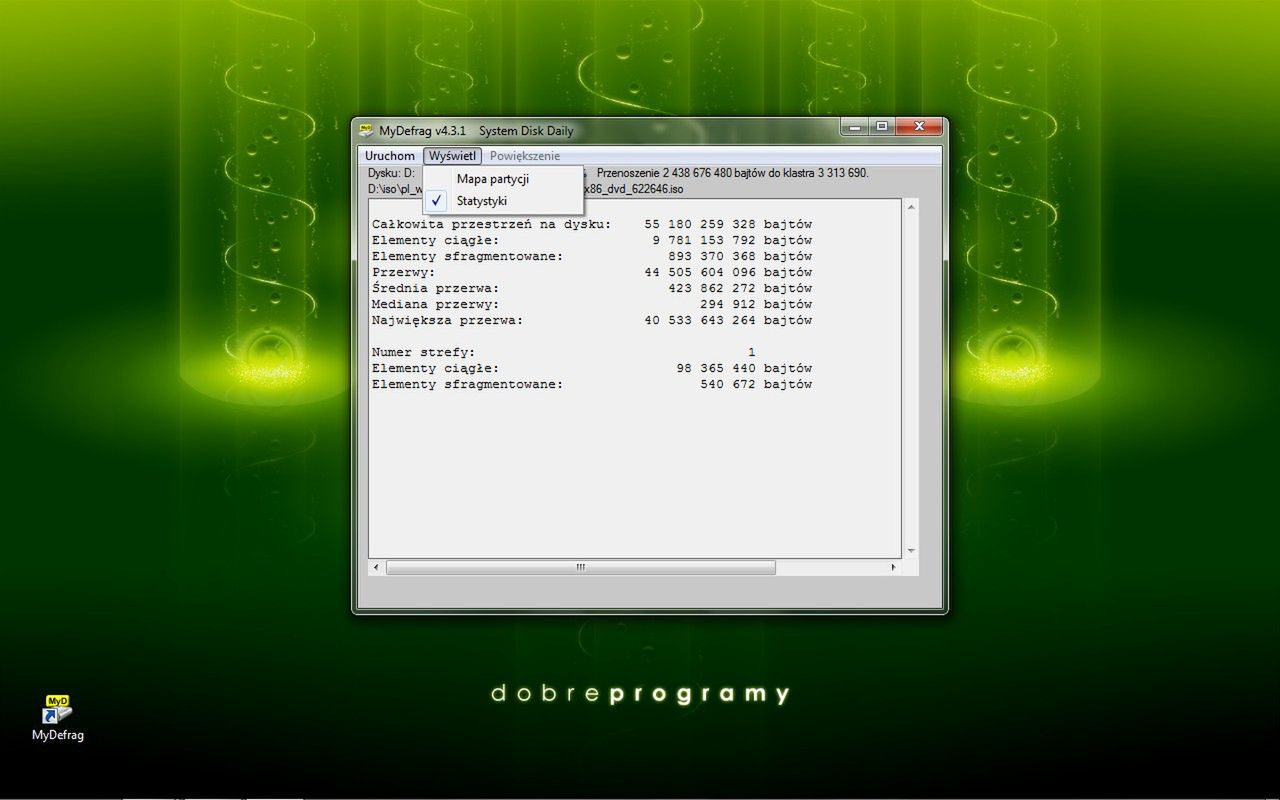Toggle the checked Statystyki menu entry
1280x800 pixels.
click(x=503, y=201)
